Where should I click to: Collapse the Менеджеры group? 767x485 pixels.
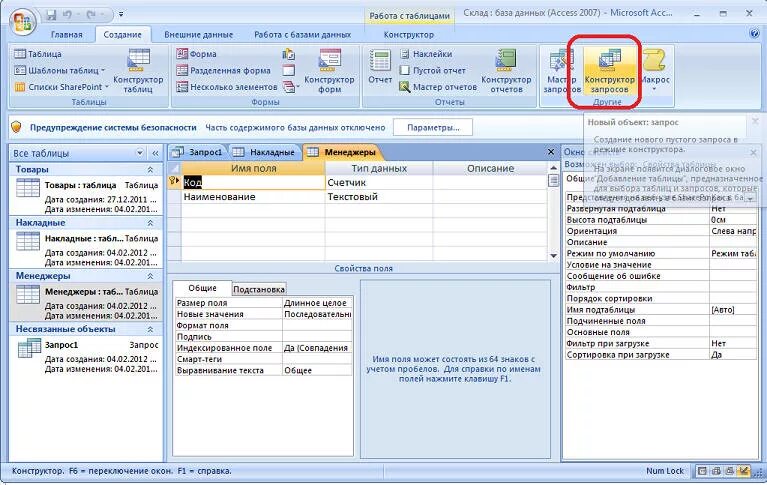point(150,276)
